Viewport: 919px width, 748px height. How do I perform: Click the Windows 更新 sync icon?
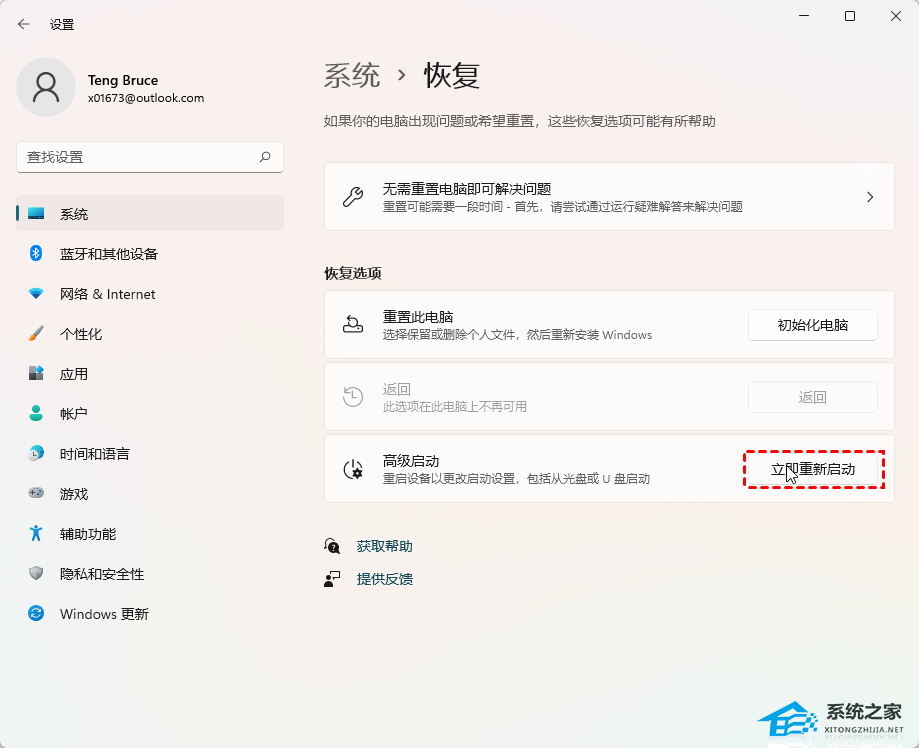pyautogui.click(x=36, y=614)
